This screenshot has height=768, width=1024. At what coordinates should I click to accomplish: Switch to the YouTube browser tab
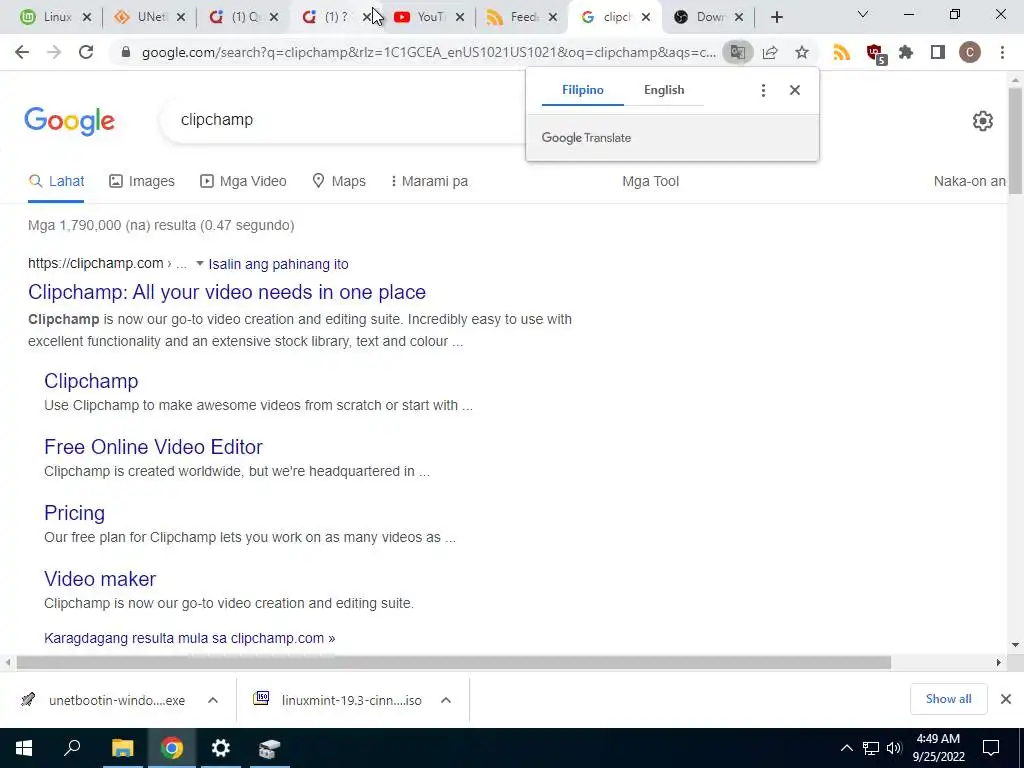pyautogui.click(x=428, y=18)
